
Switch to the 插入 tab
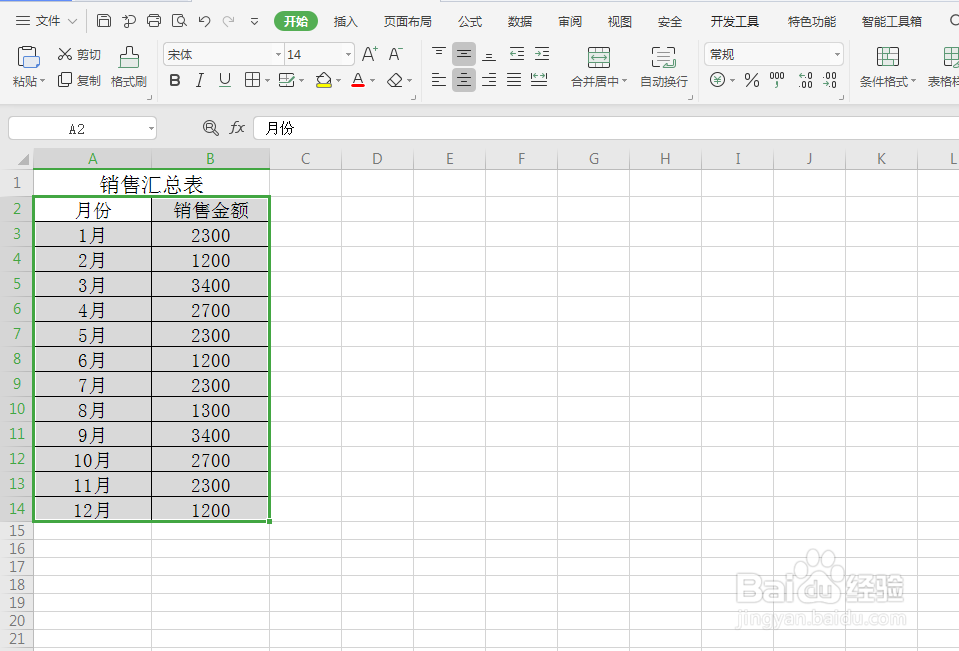[x=345, y=21]
